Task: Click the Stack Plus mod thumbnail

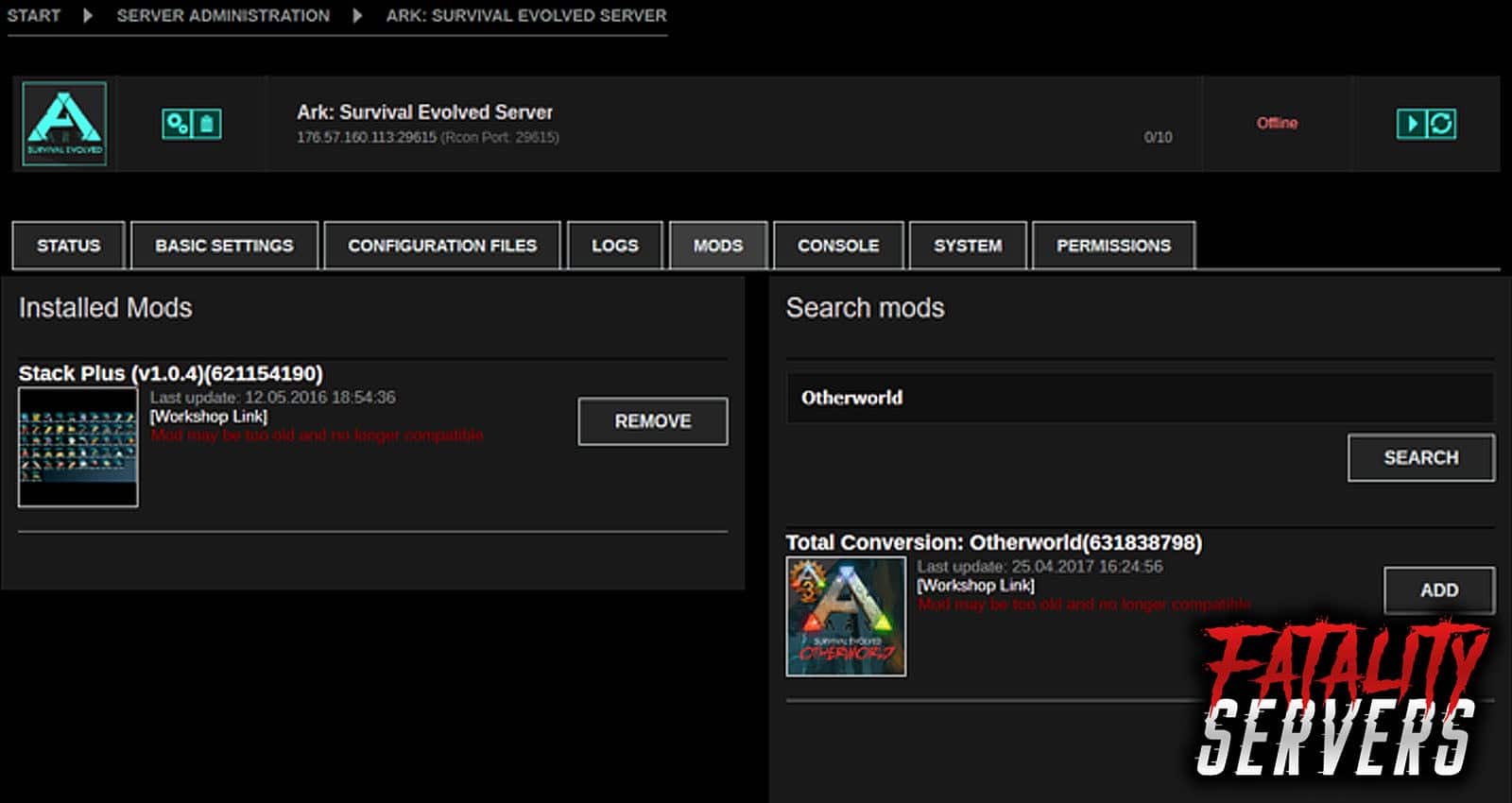Action: point(78,447)
